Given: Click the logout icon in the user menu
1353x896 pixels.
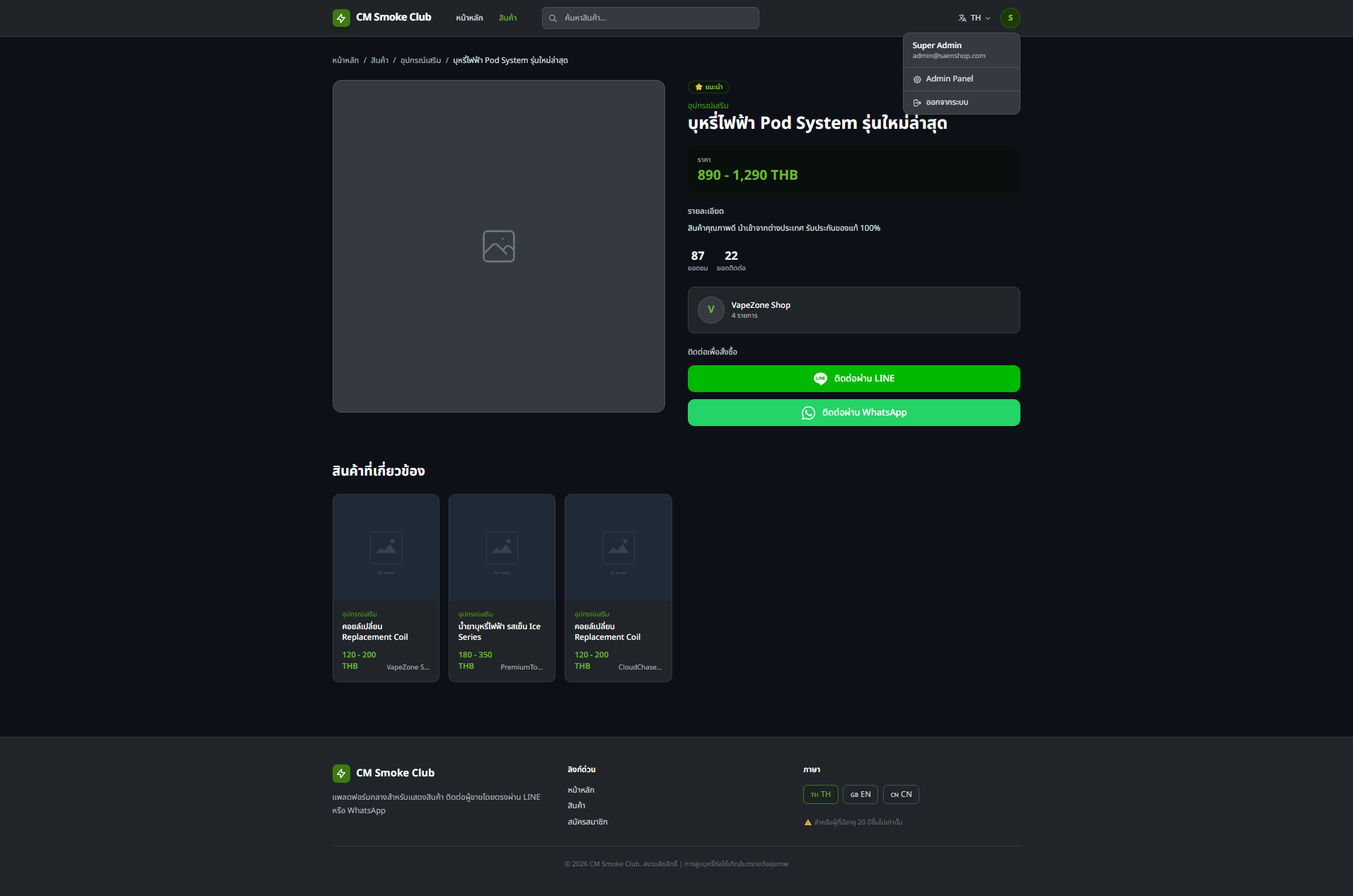Looking at the screenshot, I should pos(917,103).
